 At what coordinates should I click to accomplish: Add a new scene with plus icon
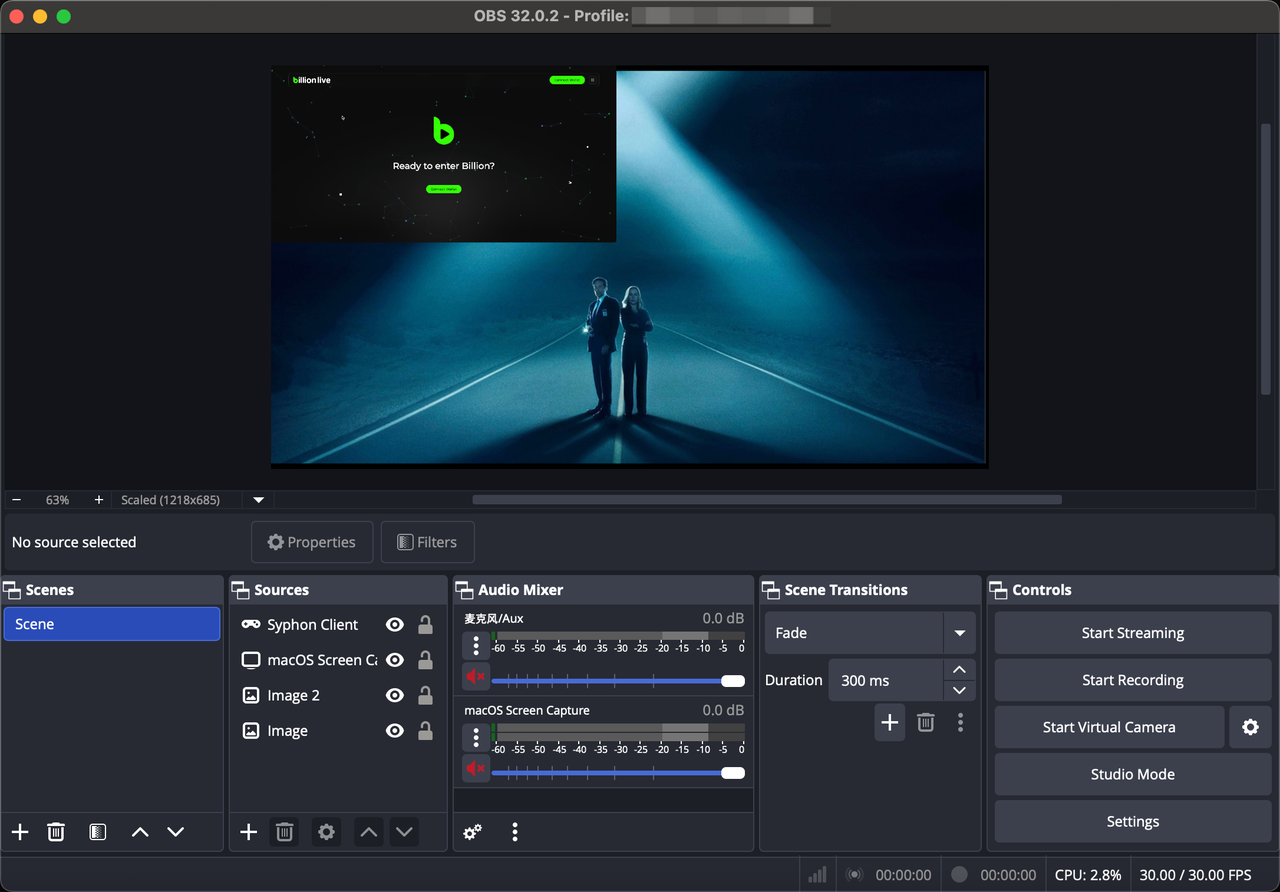(x=20, y=832)
